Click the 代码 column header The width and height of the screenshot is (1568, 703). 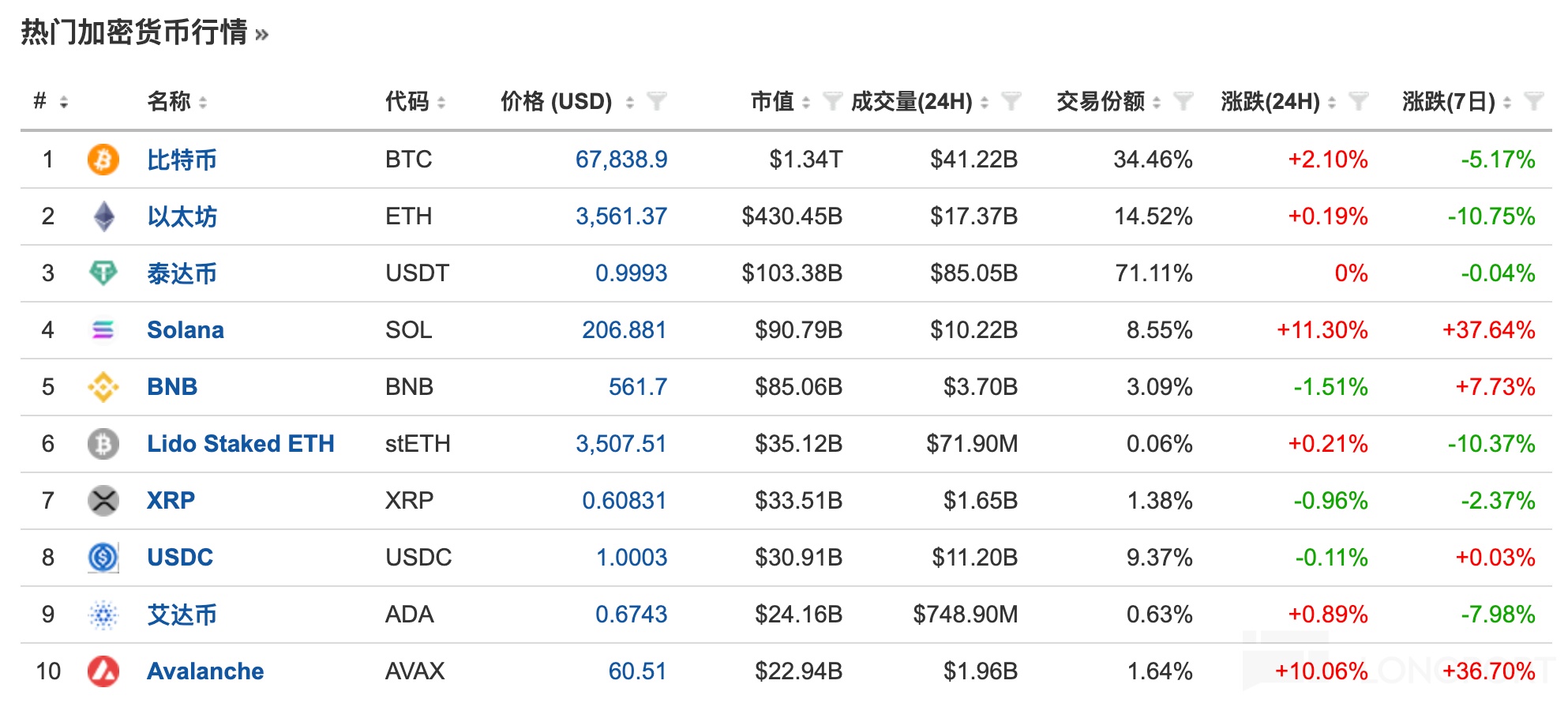click(407, 101)
